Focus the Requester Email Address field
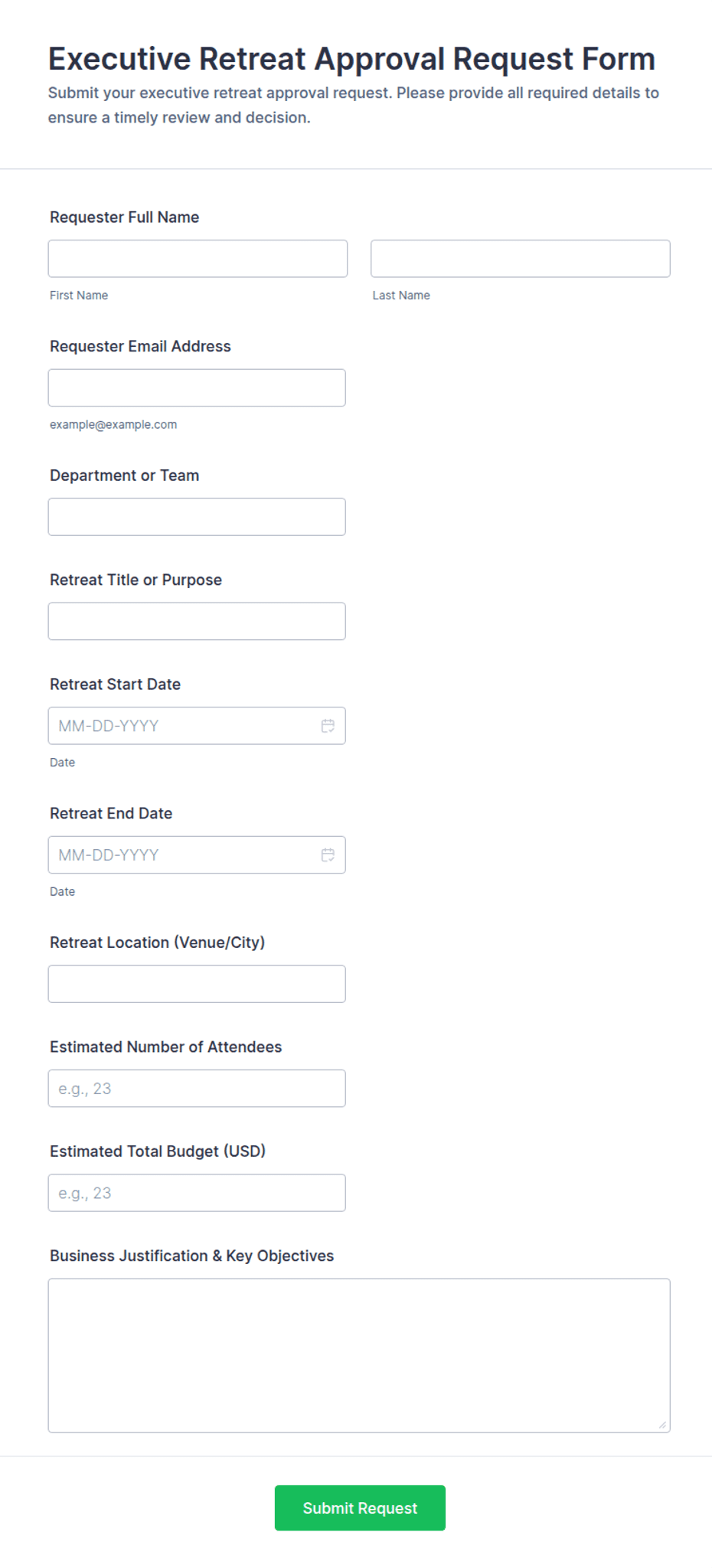712x1568 pixels. 197,388
